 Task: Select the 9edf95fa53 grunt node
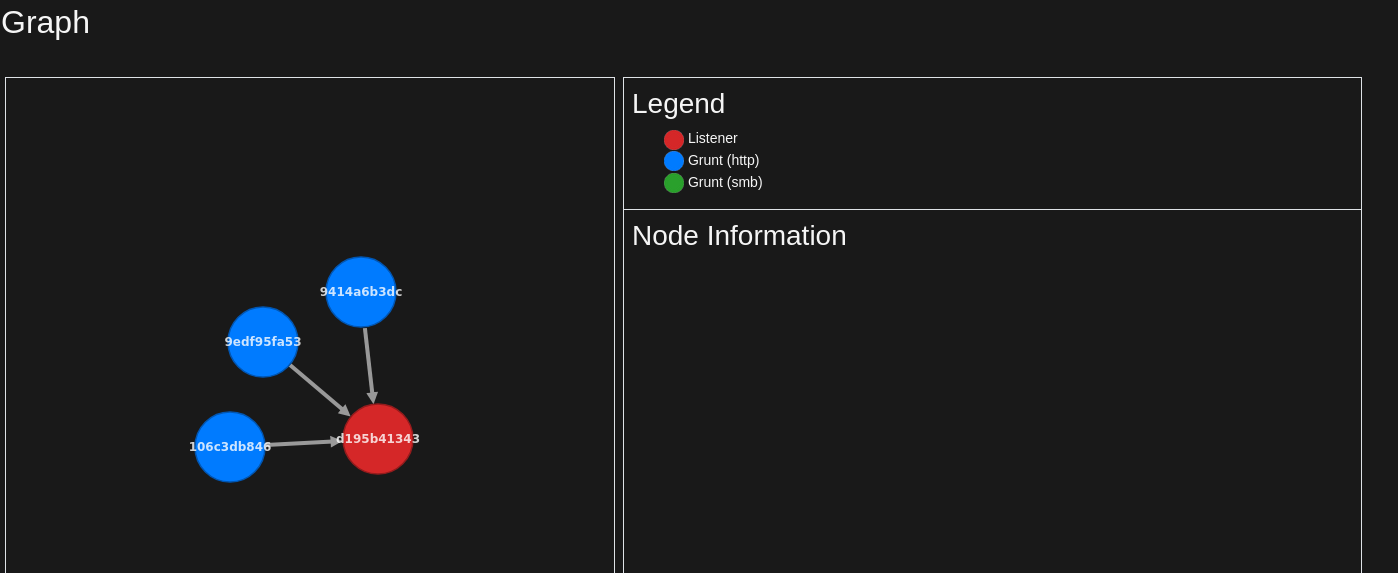point(263,342)
